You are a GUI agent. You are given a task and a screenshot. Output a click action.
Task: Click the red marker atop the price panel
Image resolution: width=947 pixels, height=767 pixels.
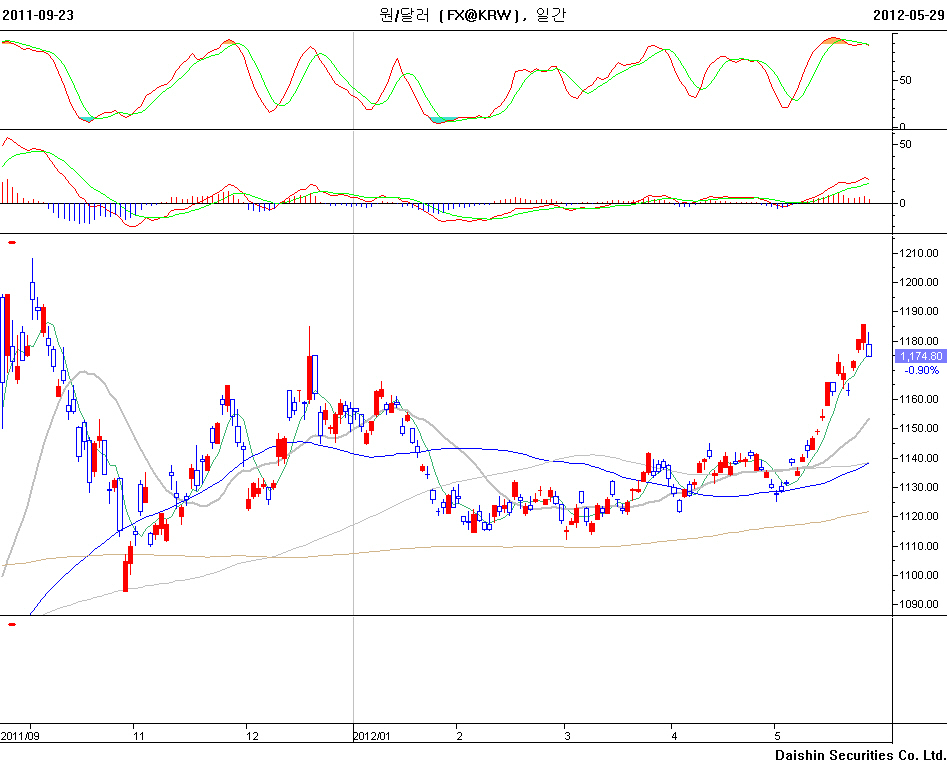point(11,242)
